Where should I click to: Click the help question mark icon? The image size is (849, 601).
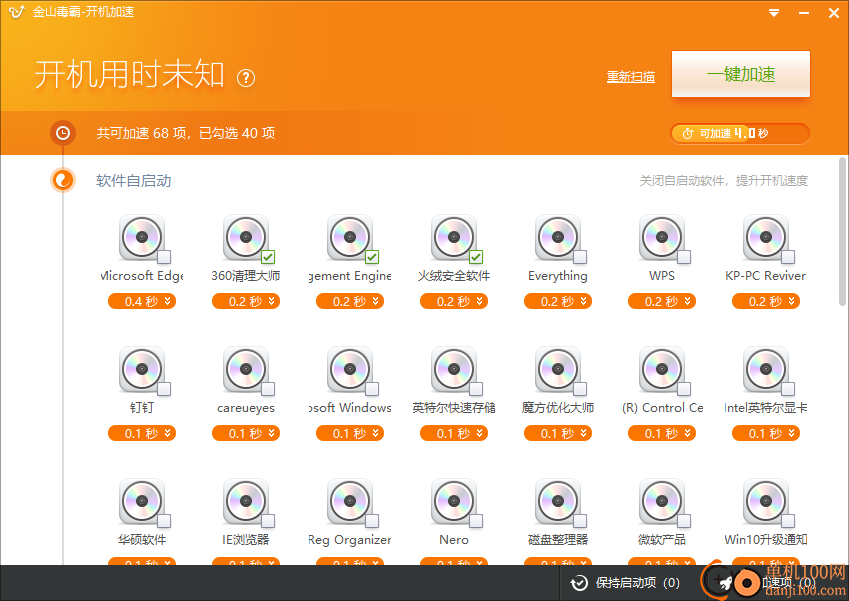[246, 79]
